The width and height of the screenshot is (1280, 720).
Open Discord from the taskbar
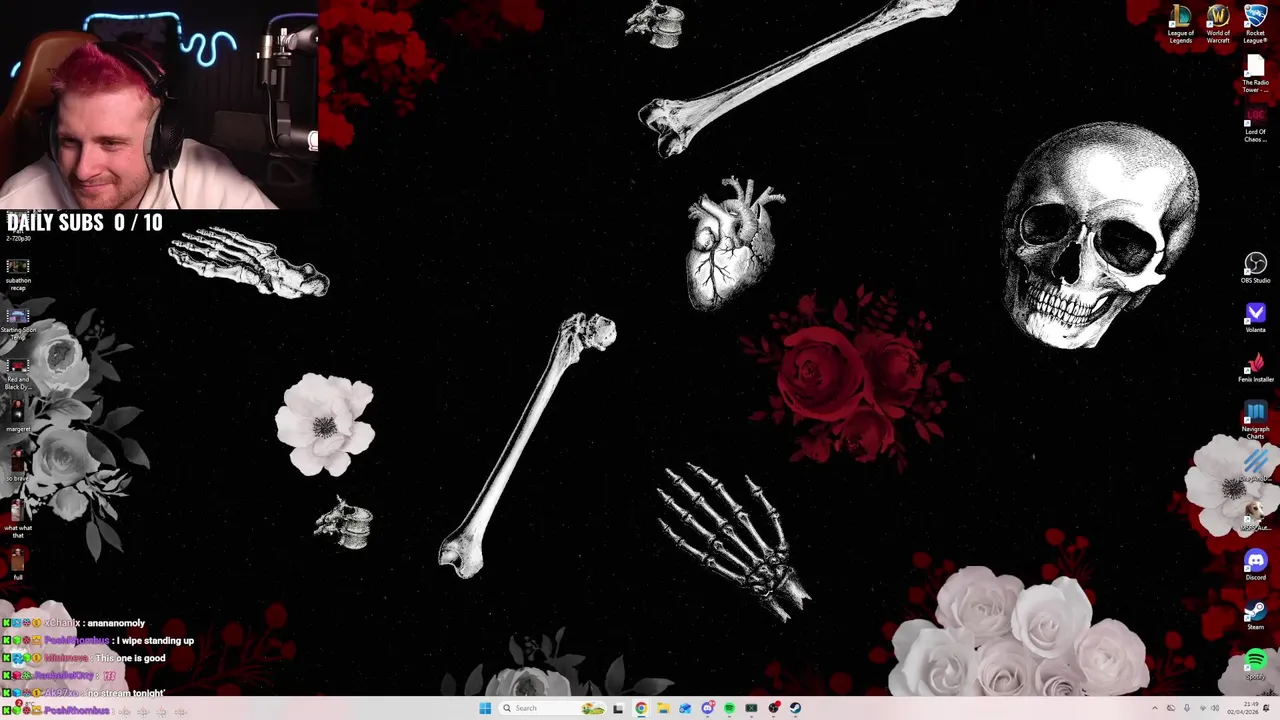[x=708, y=708]
